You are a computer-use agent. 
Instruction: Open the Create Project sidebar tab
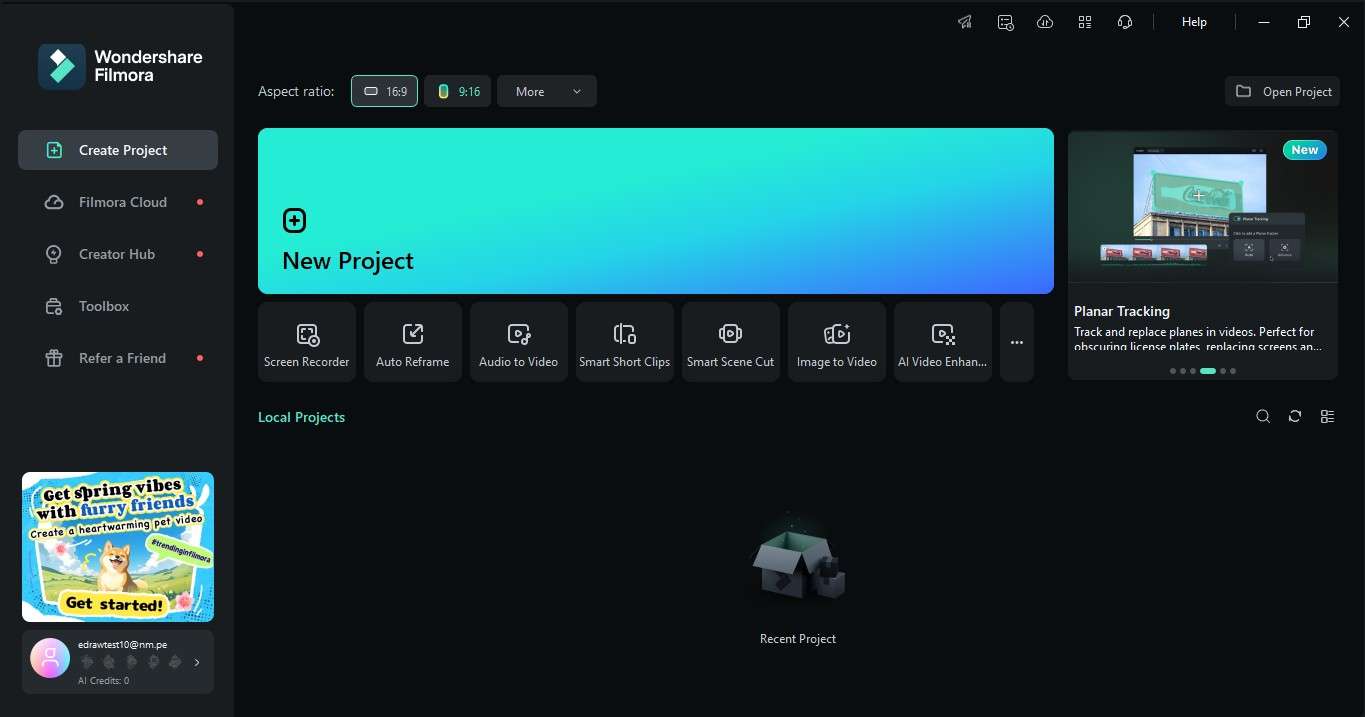118,150
